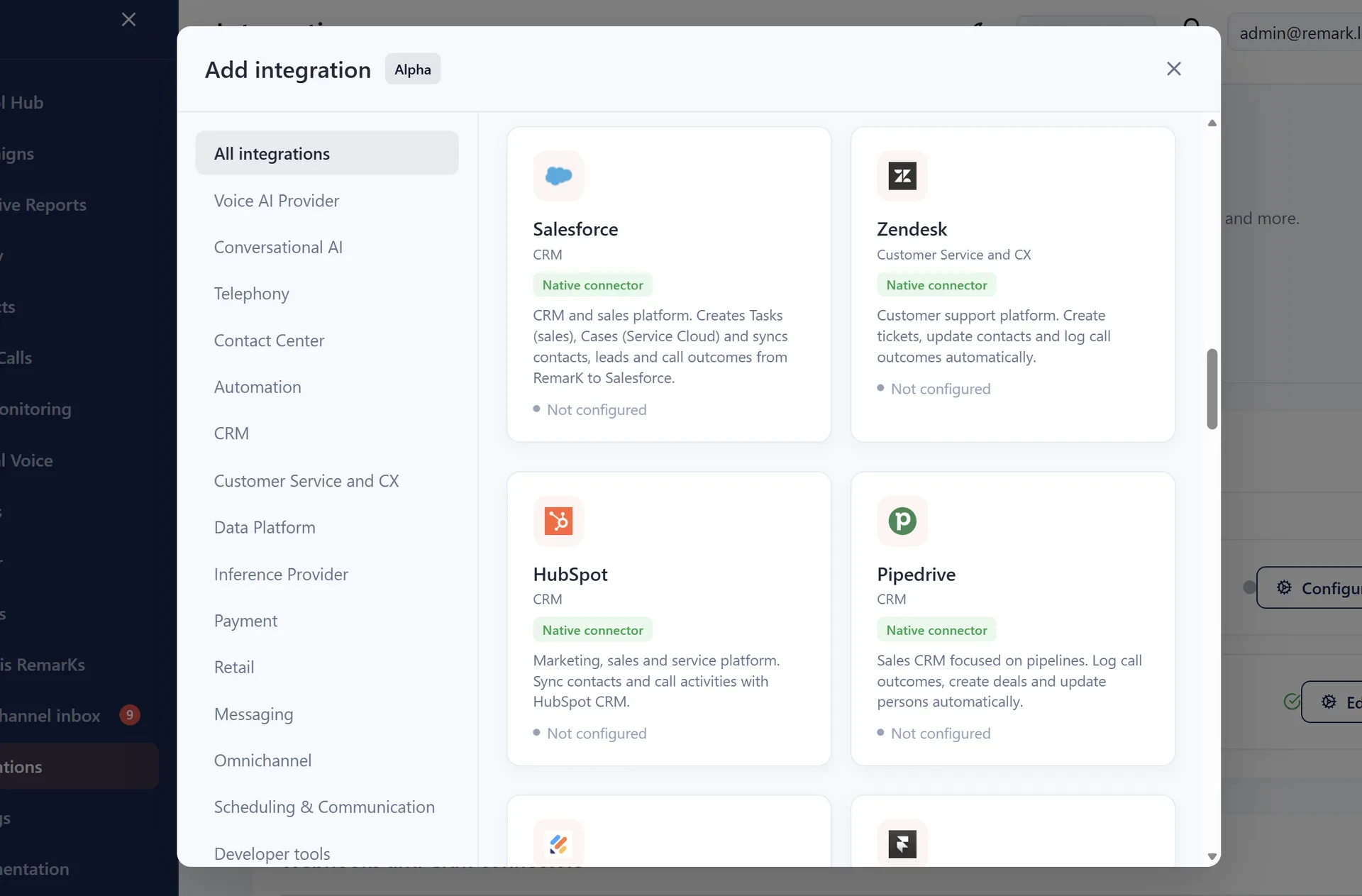Show Customer Service and CX integrations

coord(306,480)
